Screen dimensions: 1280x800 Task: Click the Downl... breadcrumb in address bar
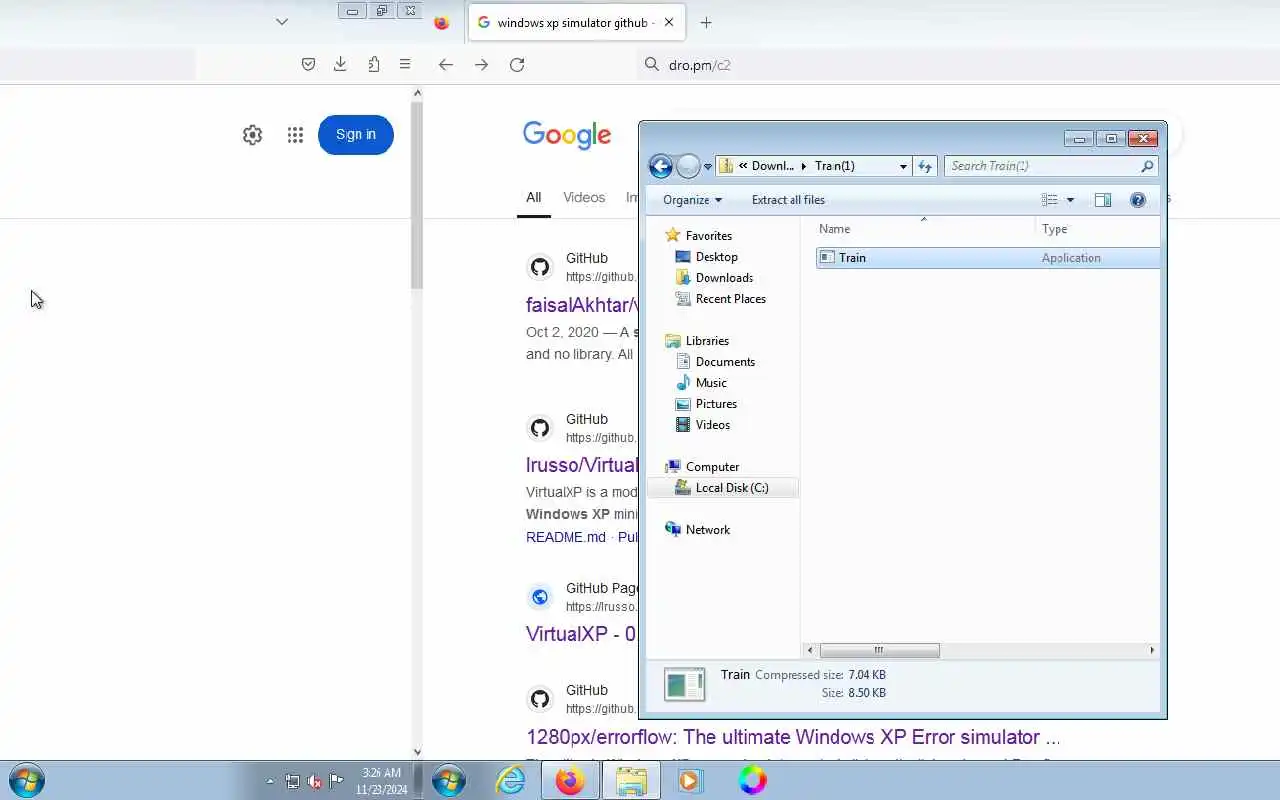coord(773,166)
